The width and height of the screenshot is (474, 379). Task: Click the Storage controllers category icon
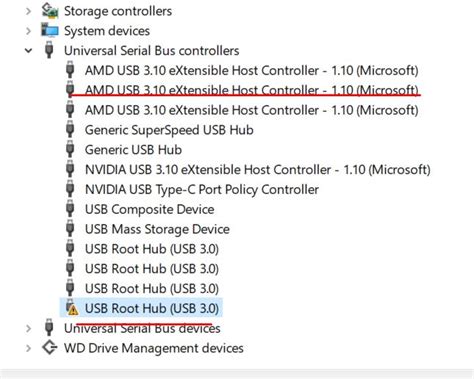click(x=50, y=10)
